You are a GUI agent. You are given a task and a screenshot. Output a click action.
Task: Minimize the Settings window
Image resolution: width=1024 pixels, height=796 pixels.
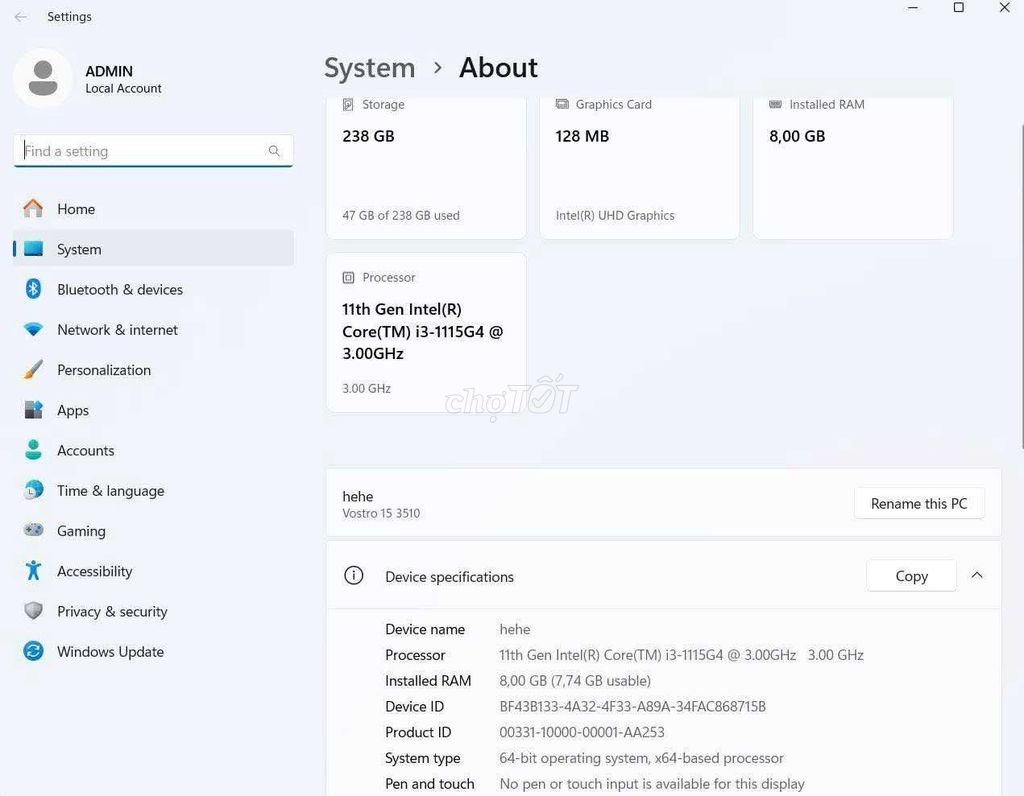[x=913, y=8]
